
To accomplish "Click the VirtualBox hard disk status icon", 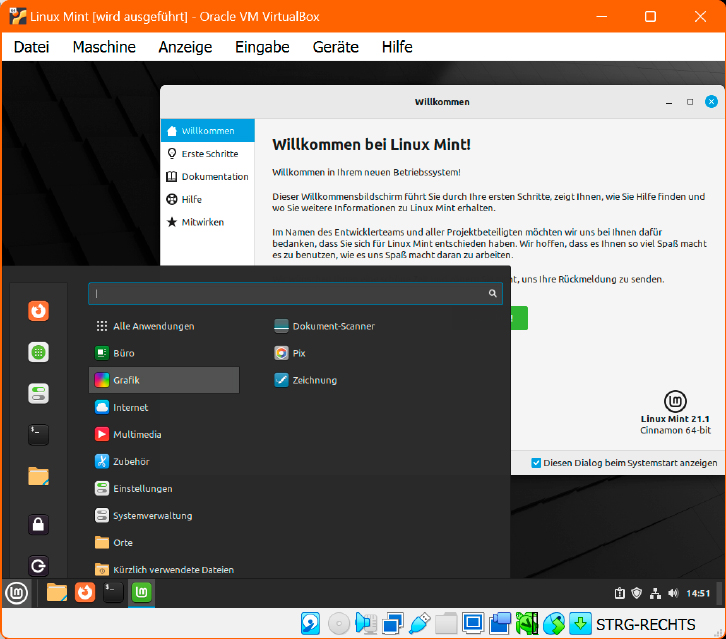I will point(310,624).
